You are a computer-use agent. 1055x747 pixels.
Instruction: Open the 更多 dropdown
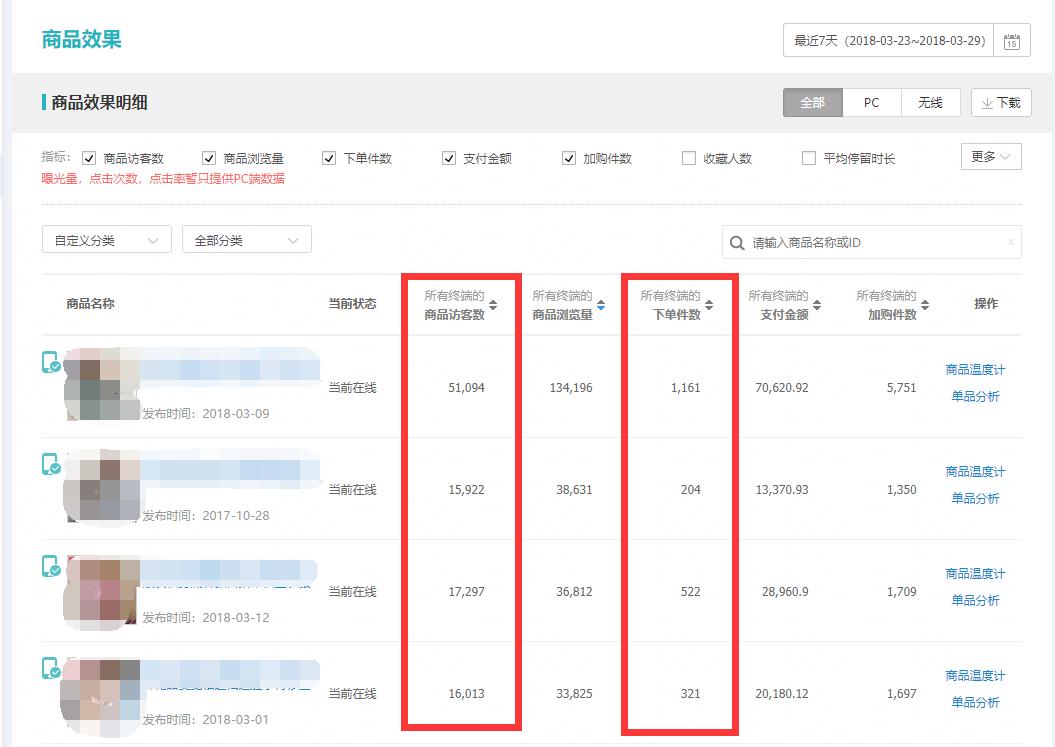[x=990, y=157]
